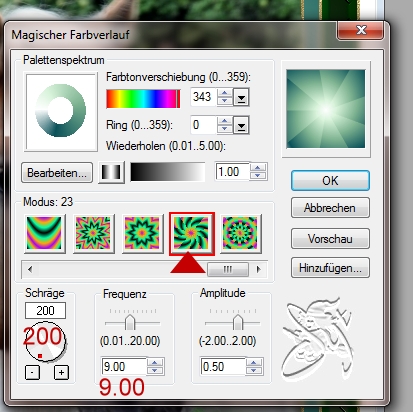Click the grayscale repeat gradient bar
Screen dimensions: 413x412
(x=168, y=172)
